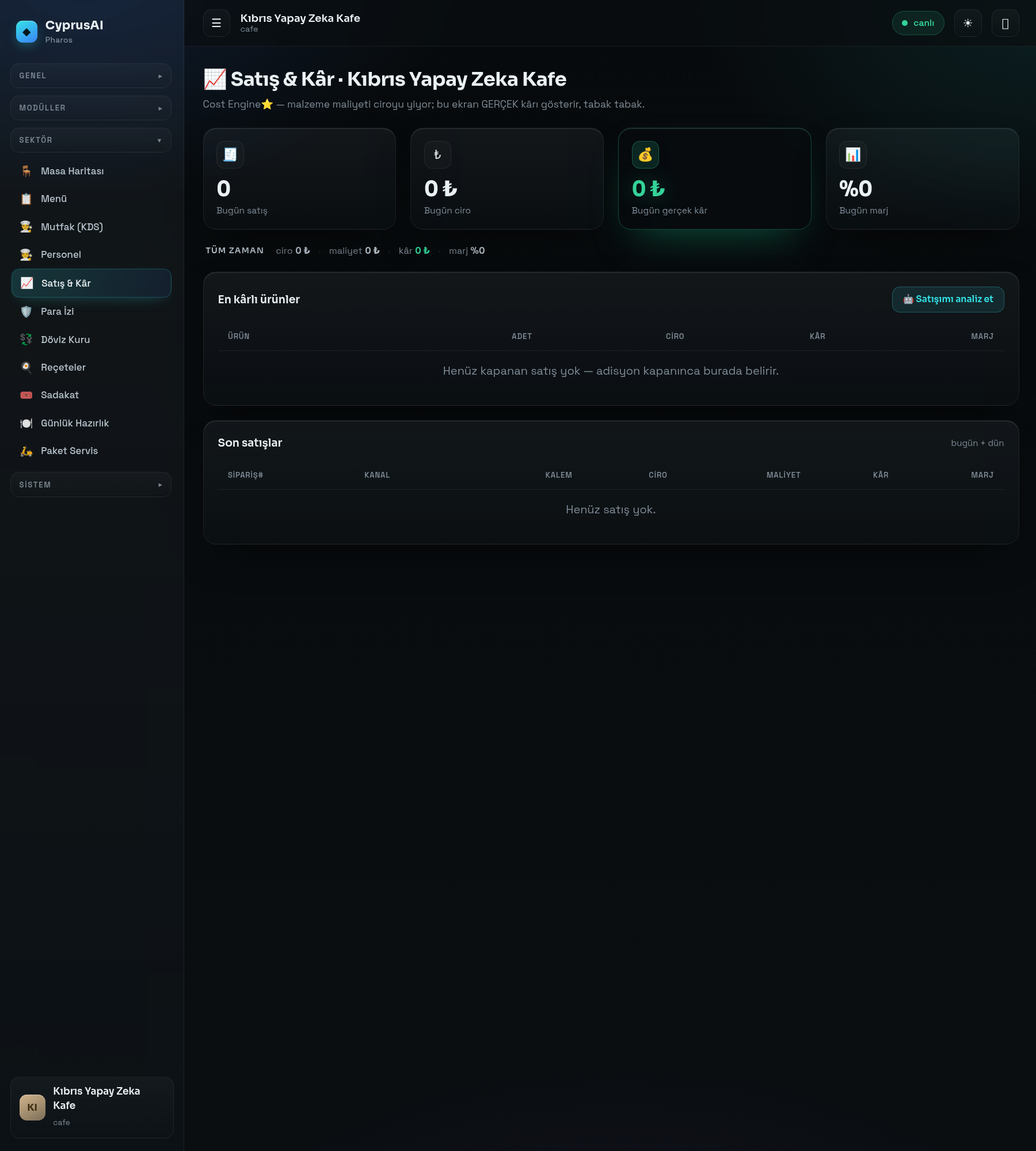Viewport: 1036px width, 1151px height.
Task: Click the all-time ciro 0 ₺ value
Action: (x=303, y=250)
